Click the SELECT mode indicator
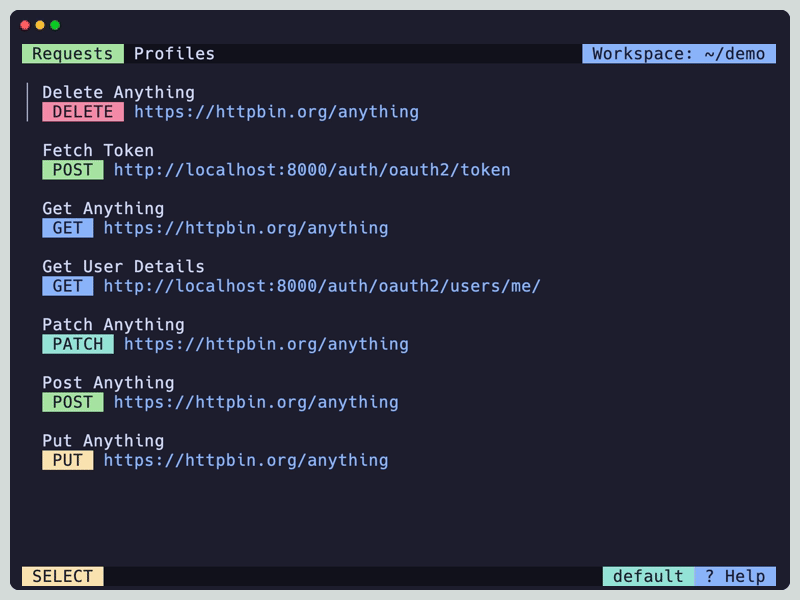The width and height of the screenshot is (800, 600). coord(63,576)
